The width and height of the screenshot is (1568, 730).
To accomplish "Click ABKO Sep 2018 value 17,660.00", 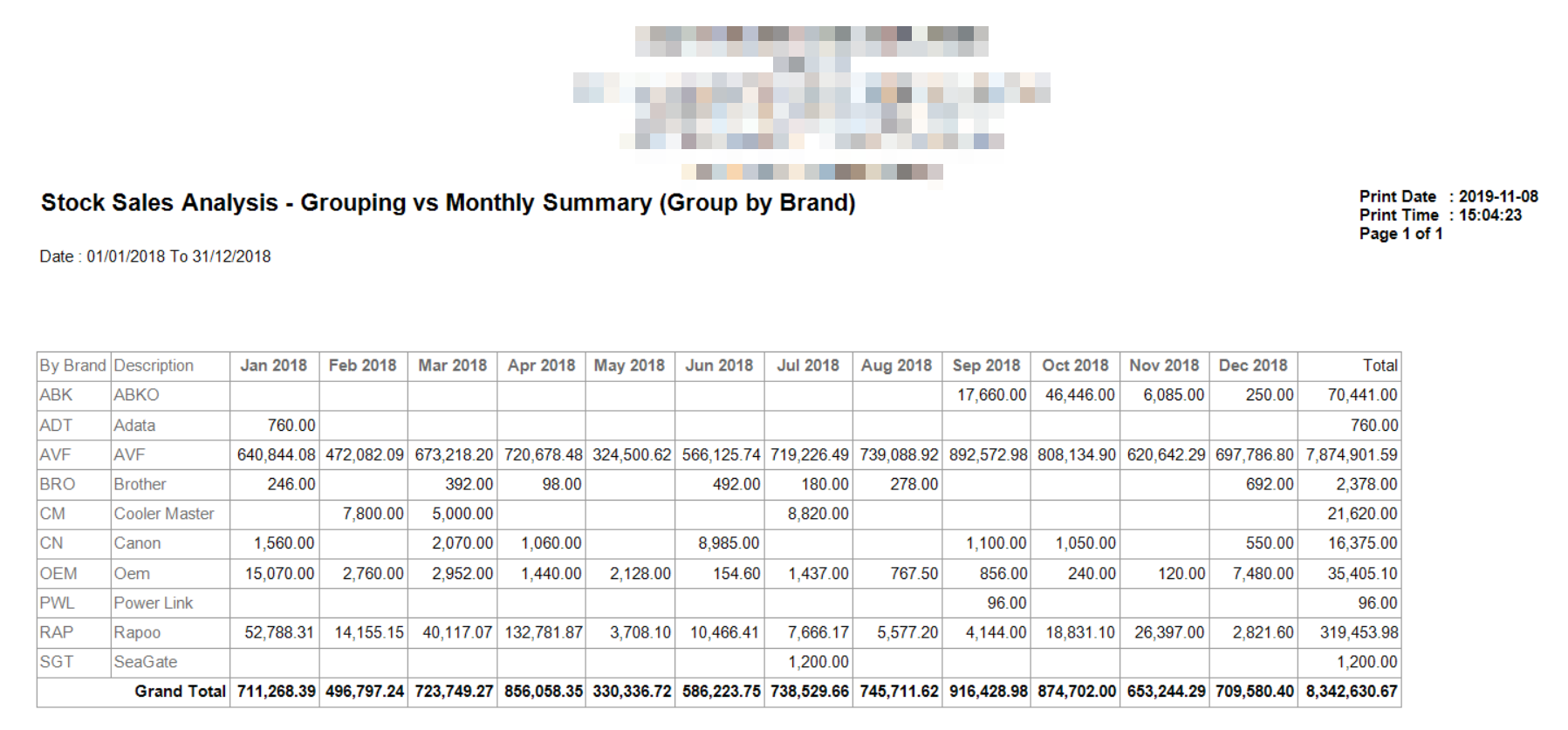I will point(992,395).
